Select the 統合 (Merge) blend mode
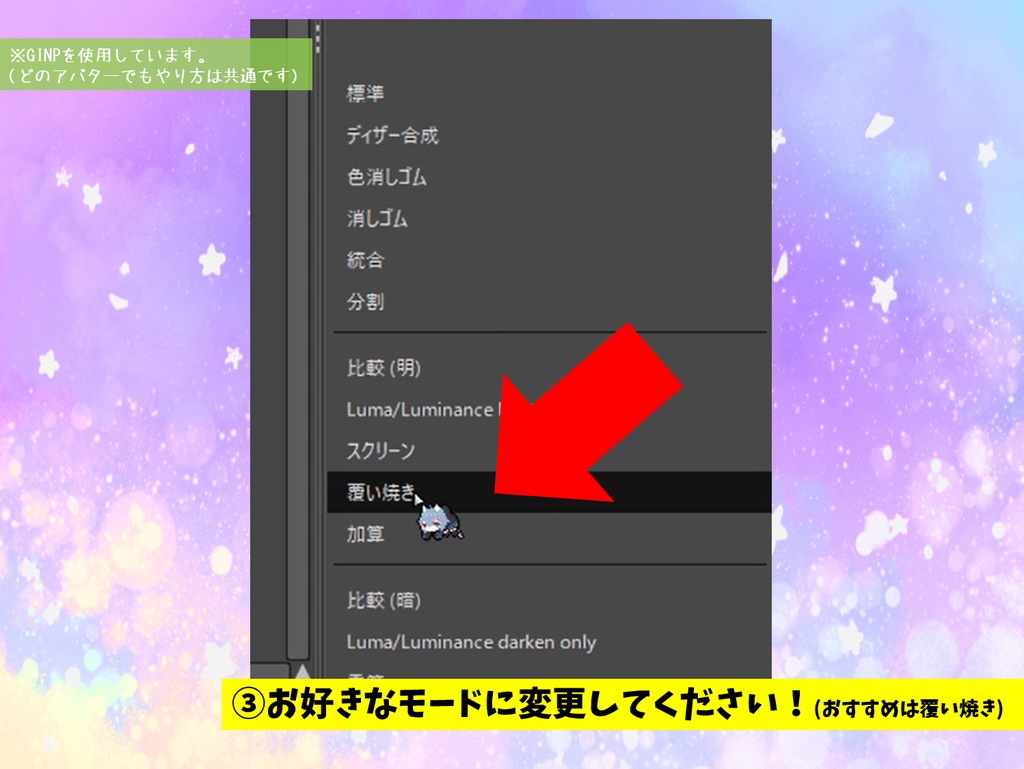This screenshot has width=1024, height=769. click(366, 260)
